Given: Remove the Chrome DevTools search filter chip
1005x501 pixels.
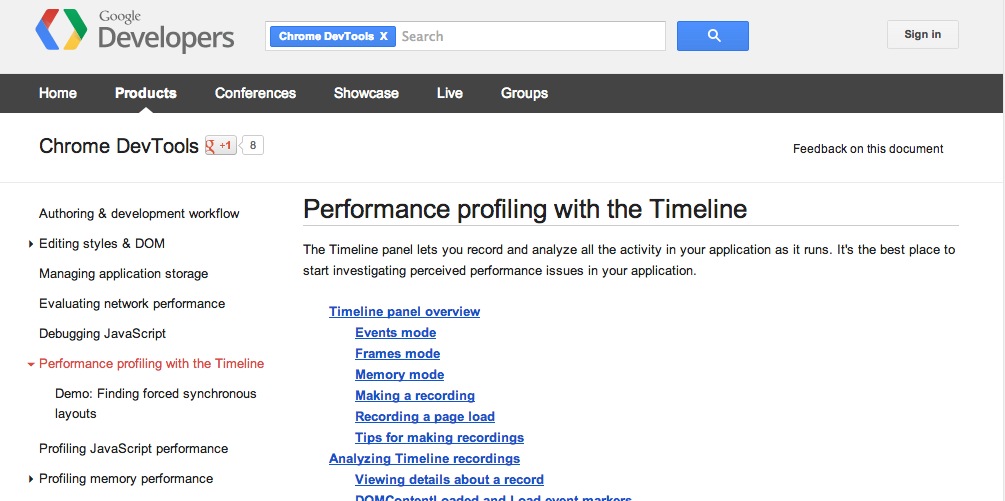Looking at the screenshot, I should tap(383, 37).
